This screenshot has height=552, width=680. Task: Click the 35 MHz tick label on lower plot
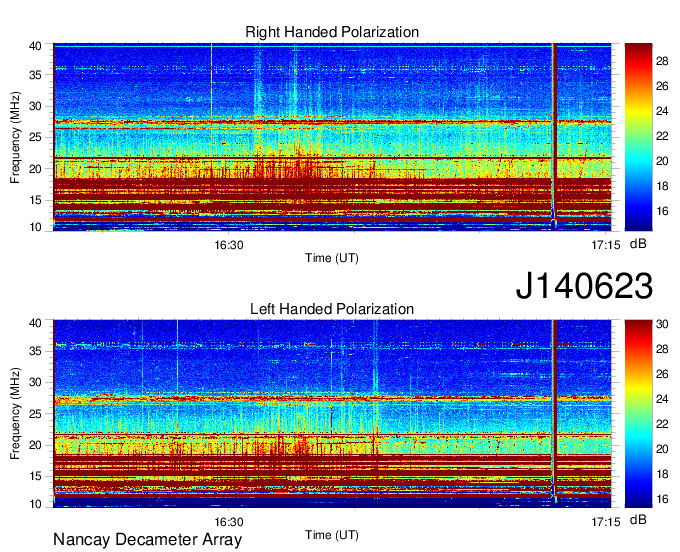pyautogui.click(x=35, y=351)
